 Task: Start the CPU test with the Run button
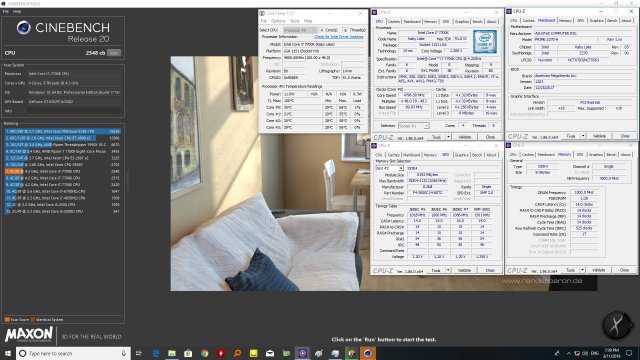tap(114, 53)
